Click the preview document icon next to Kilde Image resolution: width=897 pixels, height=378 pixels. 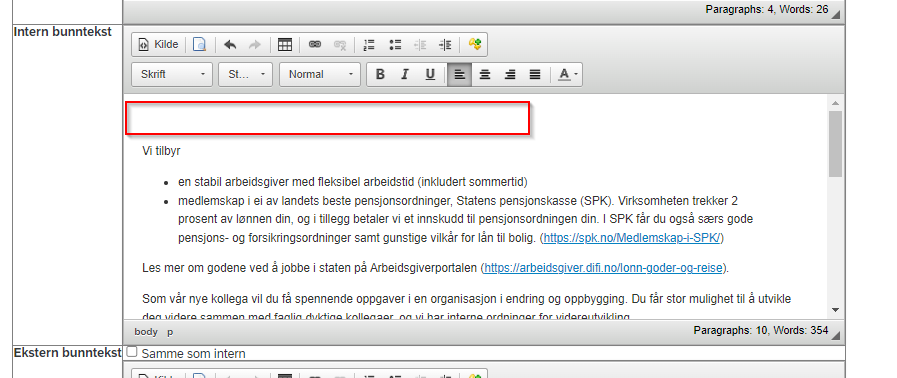pyautogui.click(x=199, y=45)
